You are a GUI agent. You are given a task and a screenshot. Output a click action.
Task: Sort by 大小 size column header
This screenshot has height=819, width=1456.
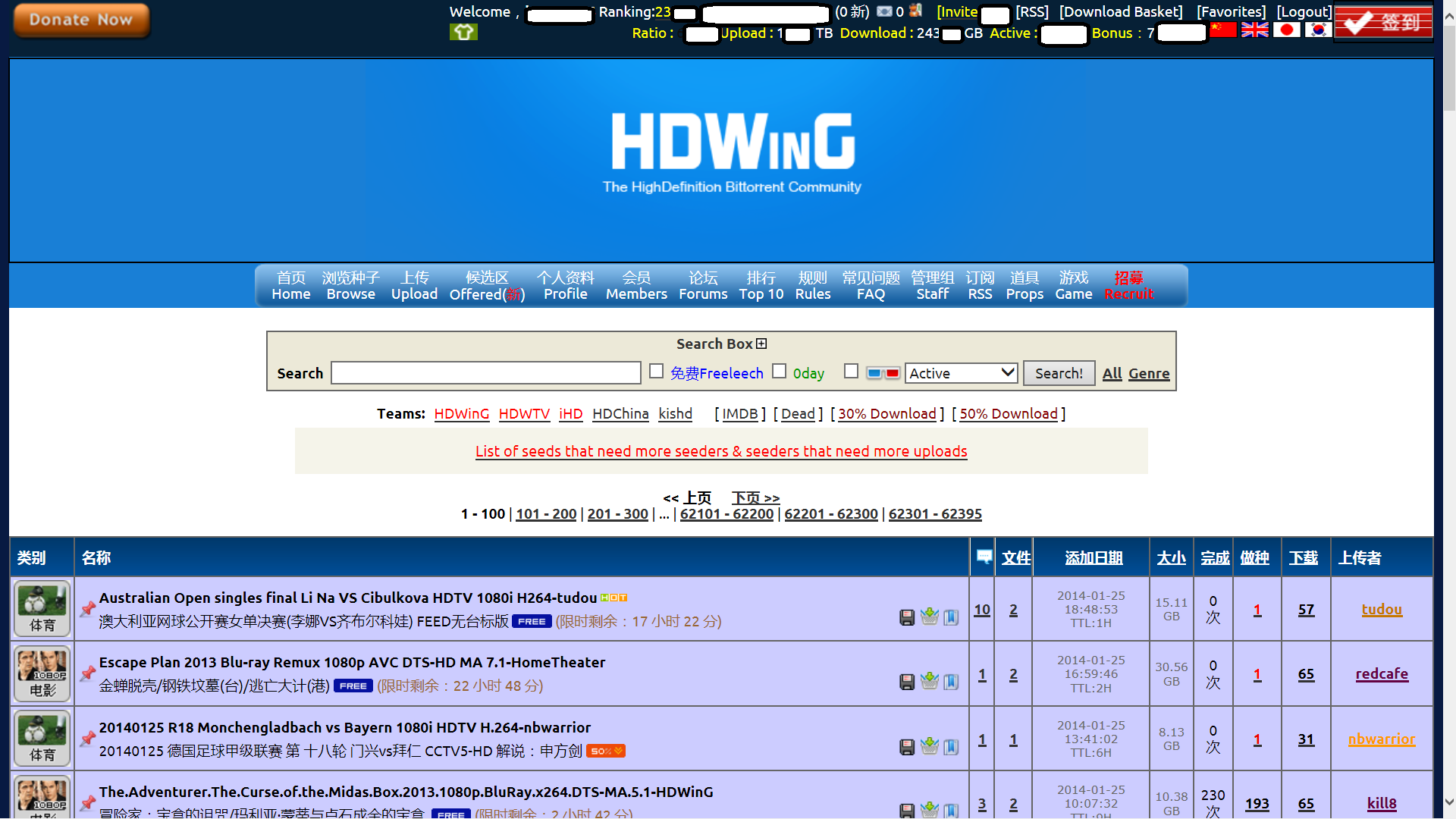coord(1172,558)
